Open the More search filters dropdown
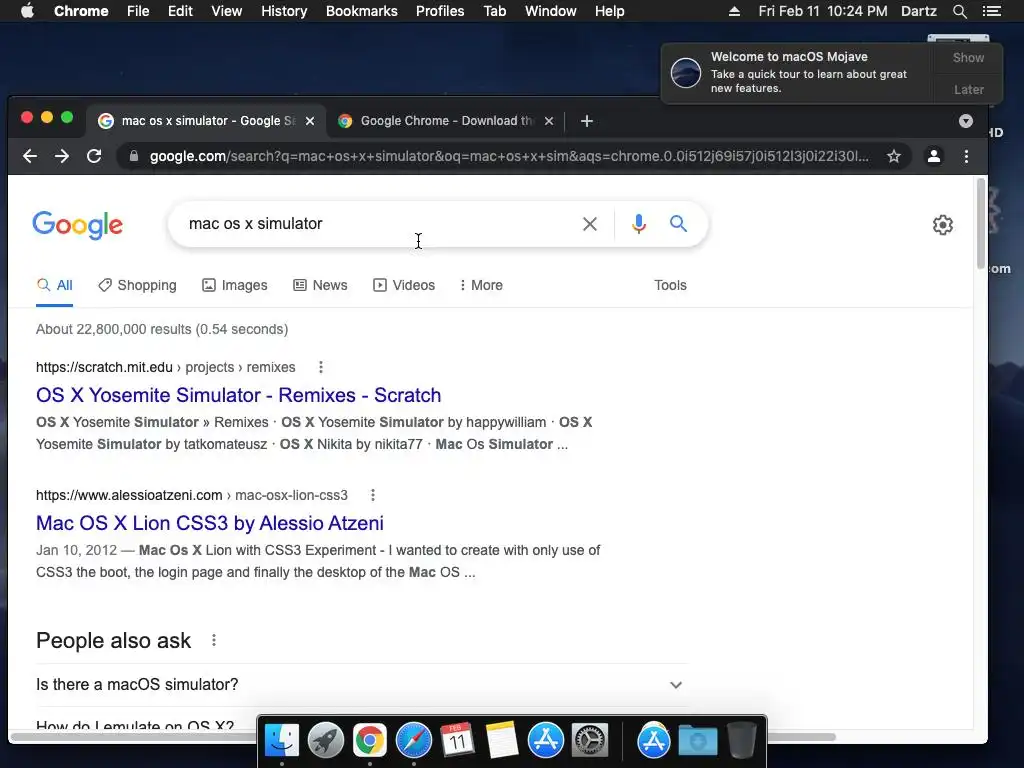1024x768 pixels. [481, 285]
